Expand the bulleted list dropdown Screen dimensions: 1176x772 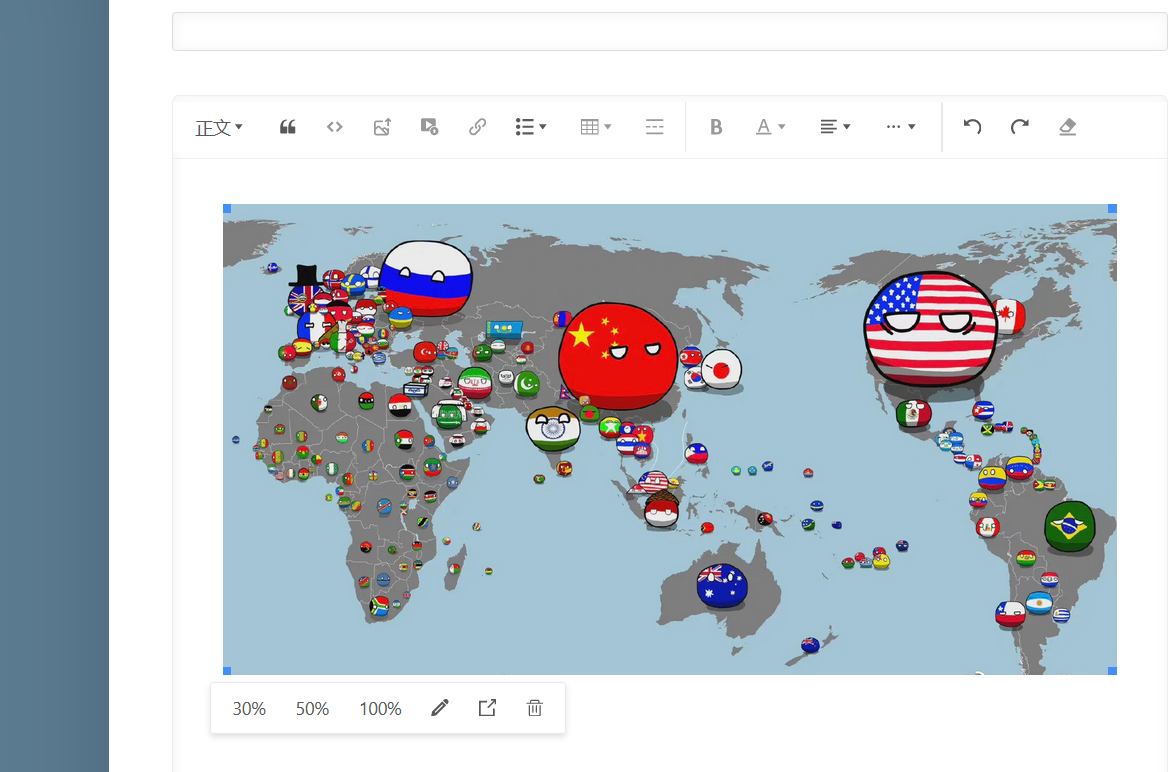[531, 127]
